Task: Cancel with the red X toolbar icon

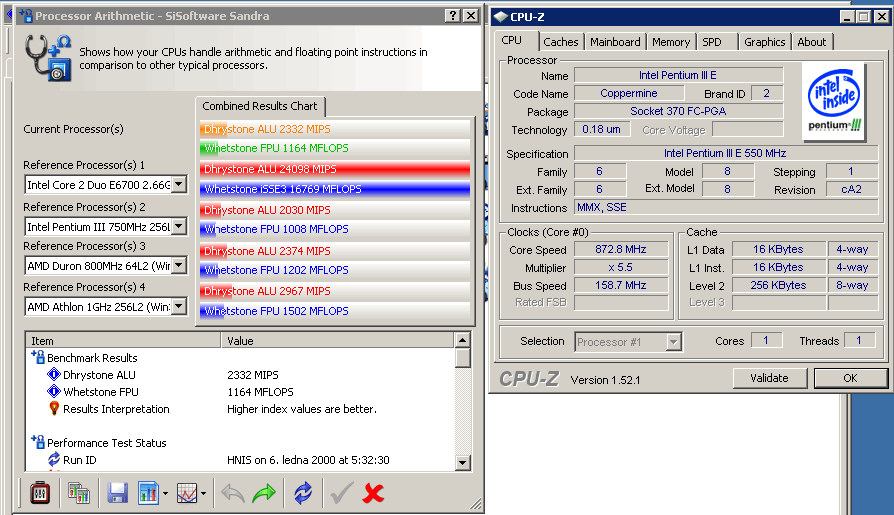Action: click(x=374, y=492)
